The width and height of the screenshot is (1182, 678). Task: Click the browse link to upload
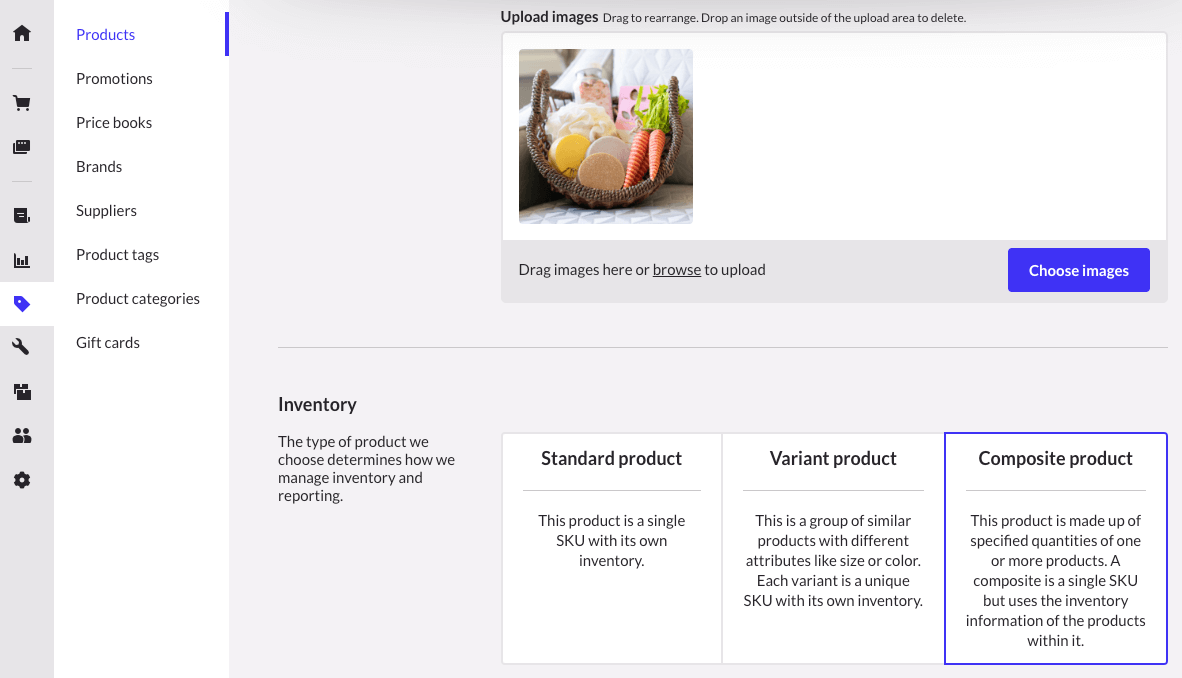676,270
